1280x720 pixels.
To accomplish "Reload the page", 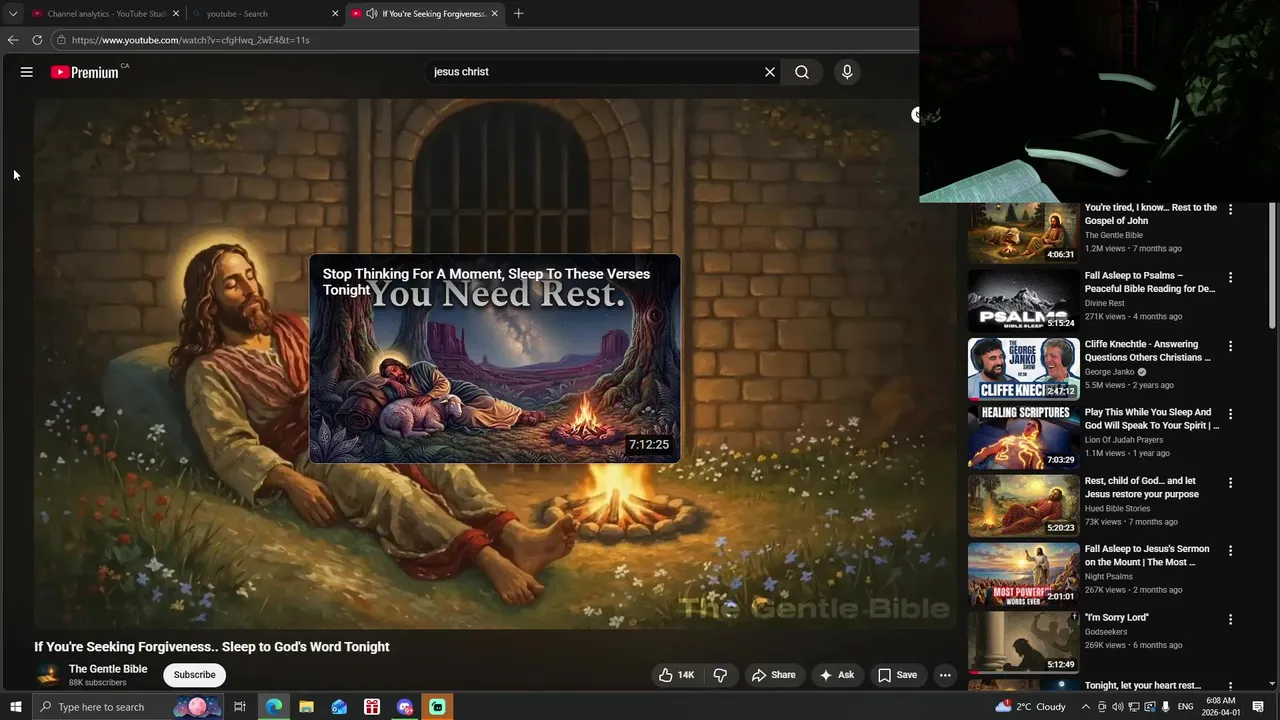I will [x=37, y=40].
